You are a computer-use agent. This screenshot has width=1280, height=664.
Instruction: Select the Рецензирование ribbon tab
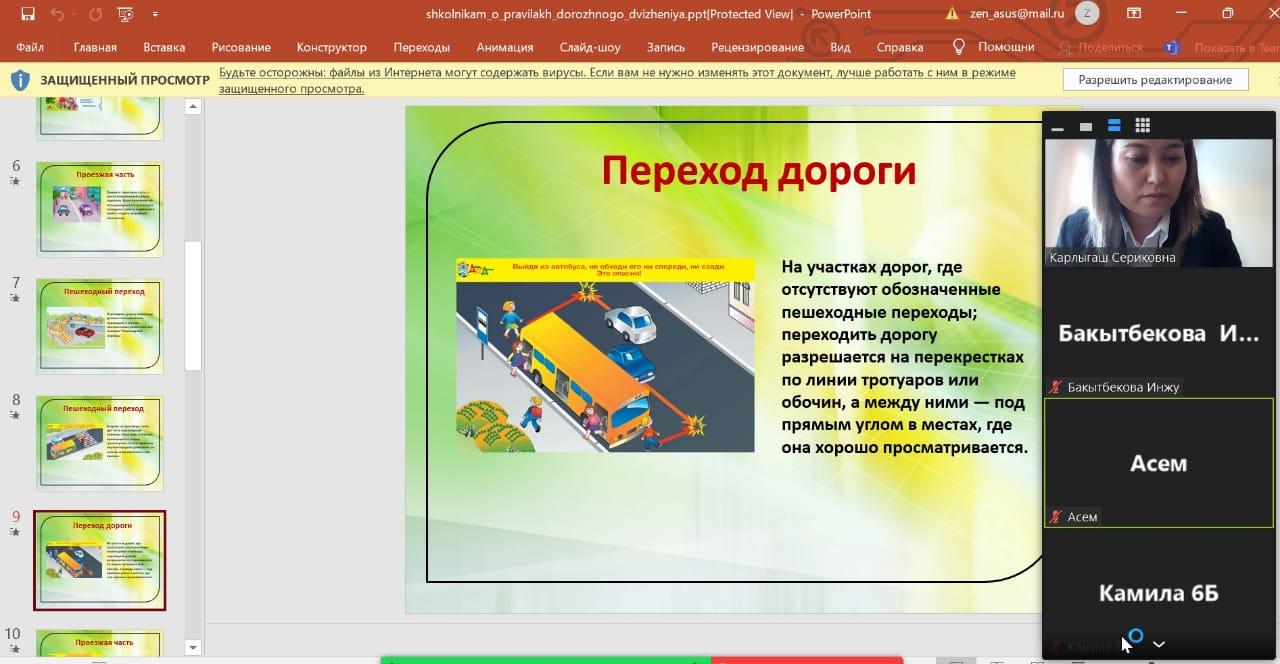[x=757, y=47]
